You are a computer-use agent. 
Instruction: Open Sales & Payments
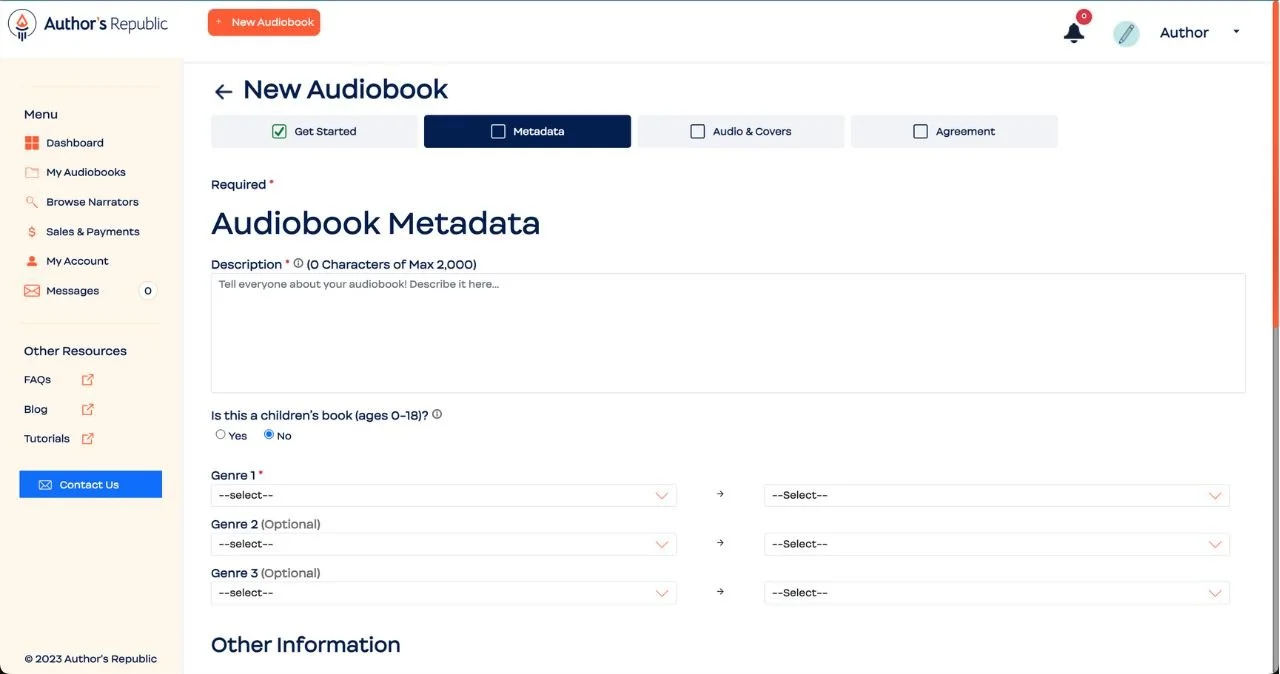tap(94, 231)
